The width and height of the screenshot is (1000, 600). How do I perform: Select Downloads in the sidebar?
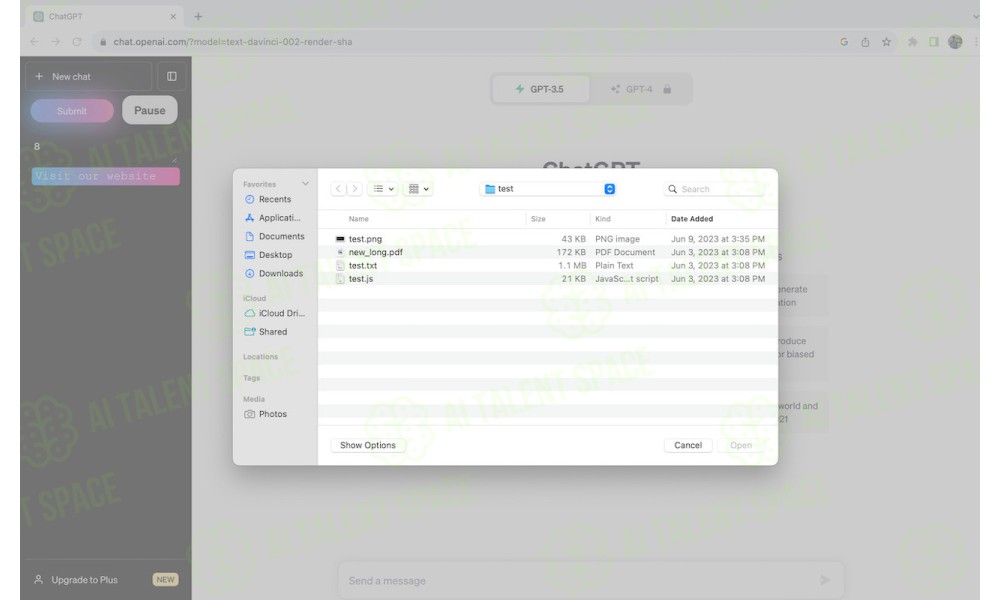[275, 274]
